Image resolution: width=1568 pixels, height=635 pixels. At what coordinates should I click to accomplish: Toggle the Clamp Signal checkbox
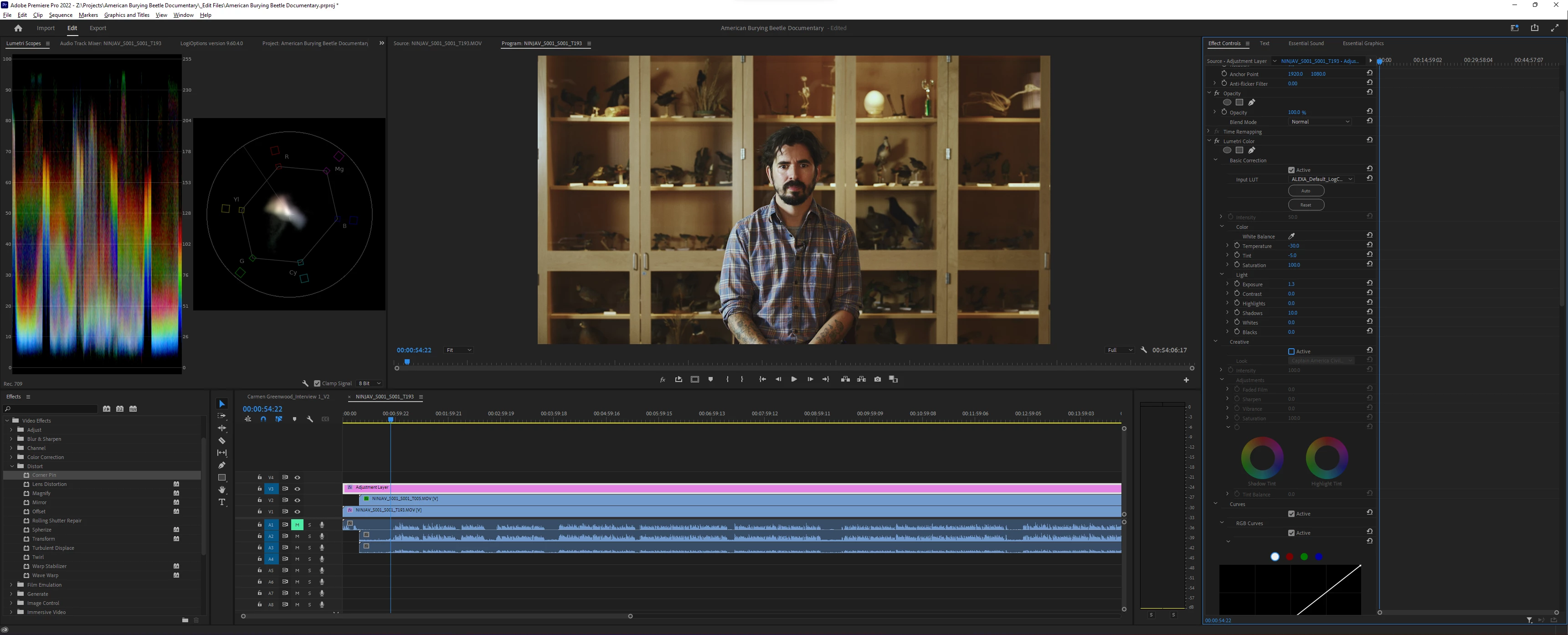tap(317, 383)
